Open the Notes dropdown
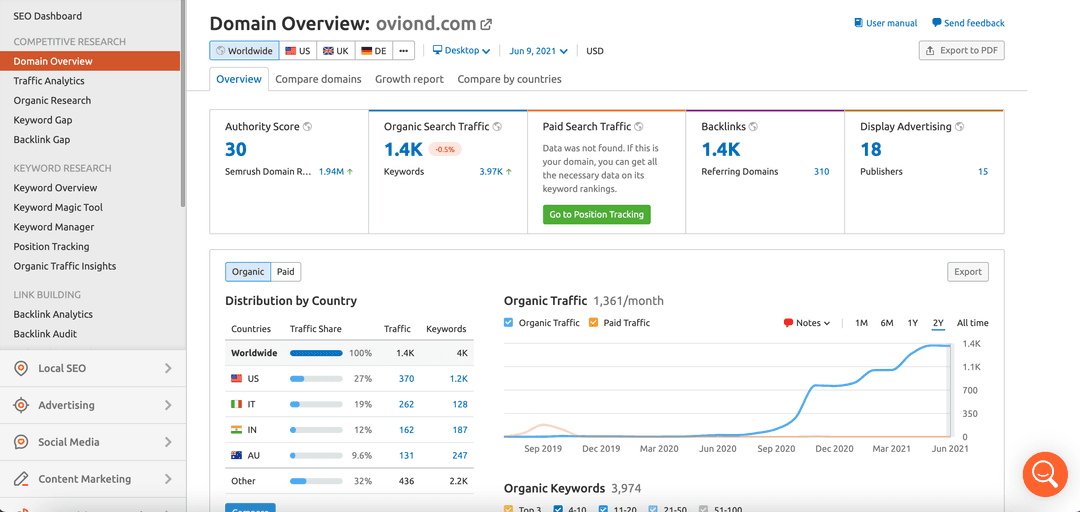The height and width of the screenshot is (512, 1080). coord(807,323)
